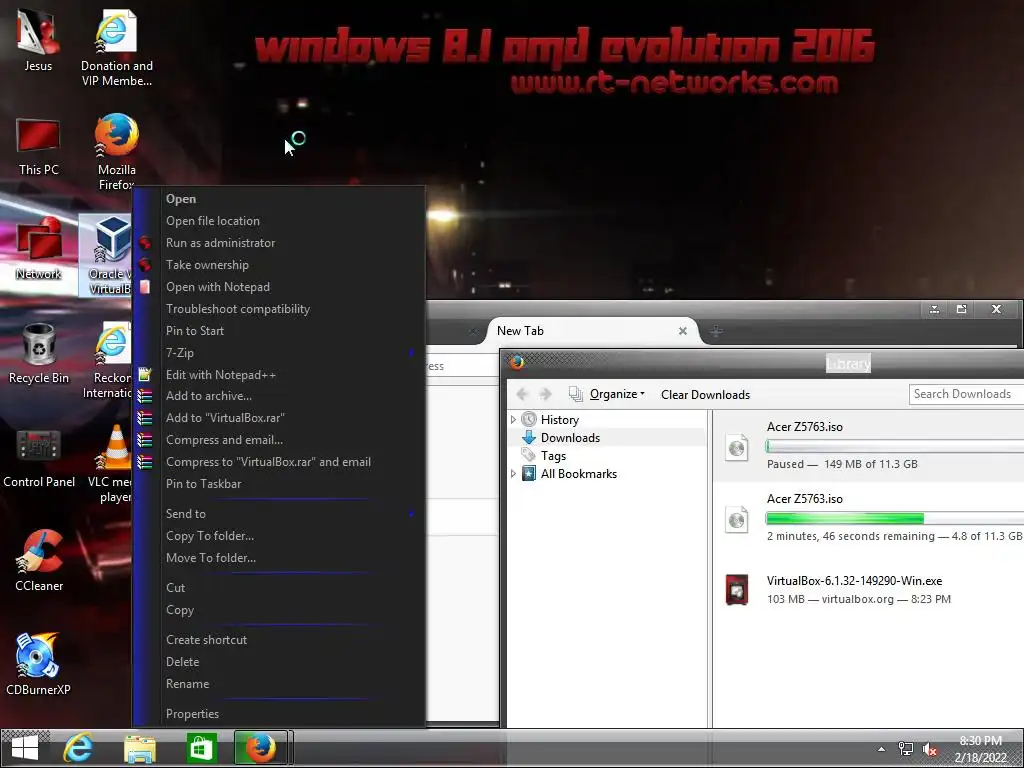This screenshot has width=1024, height=768.
Task: Choose Create shortcut
Action: pos(278,640)
